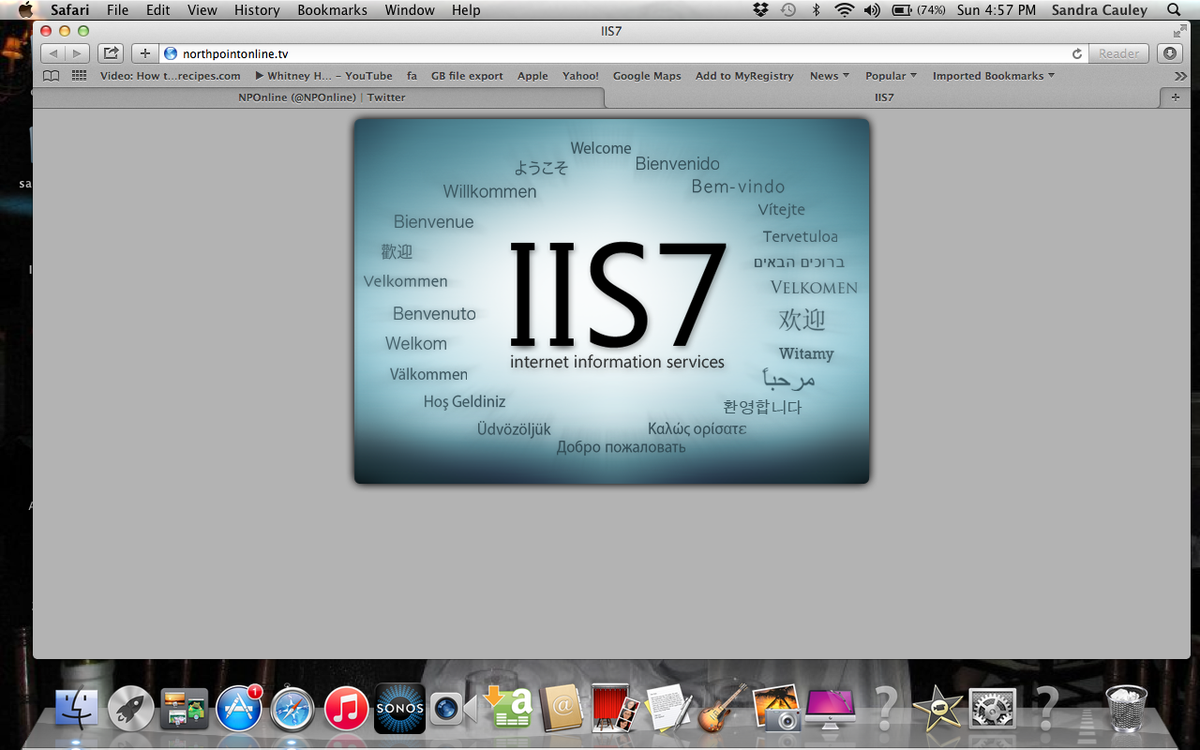This screenshot has width=1200, height=750.
Task: Open the Wi-Fi status menu
Action: tap(844, 10)
